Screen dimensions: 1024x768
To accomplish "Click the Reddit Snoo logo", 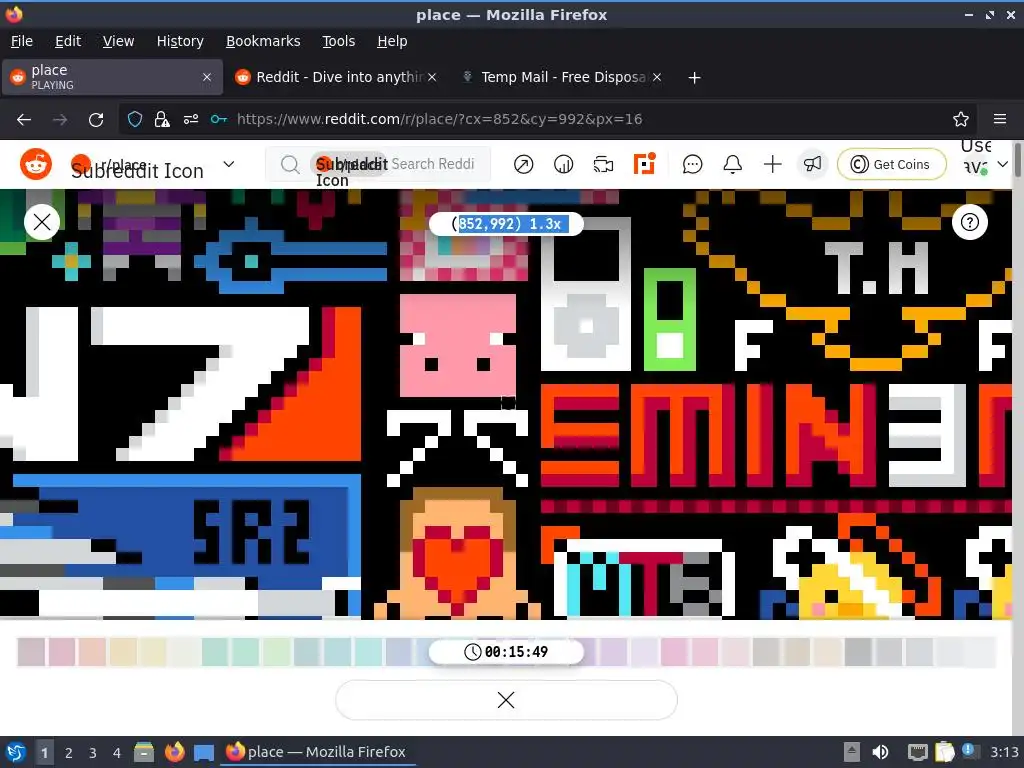I will (36, 164).
